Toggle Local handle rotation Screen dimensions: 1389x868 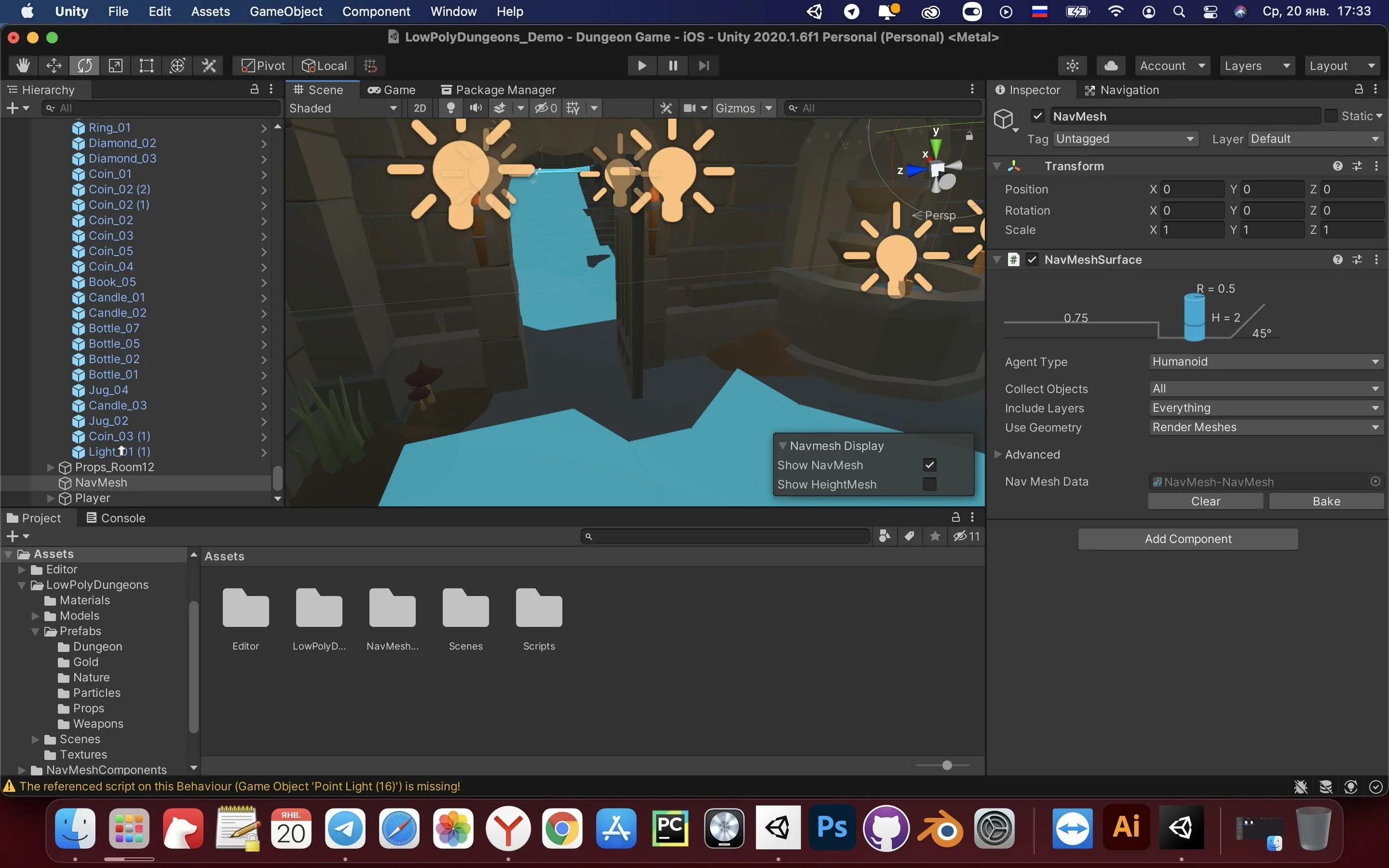click(324, 66)
